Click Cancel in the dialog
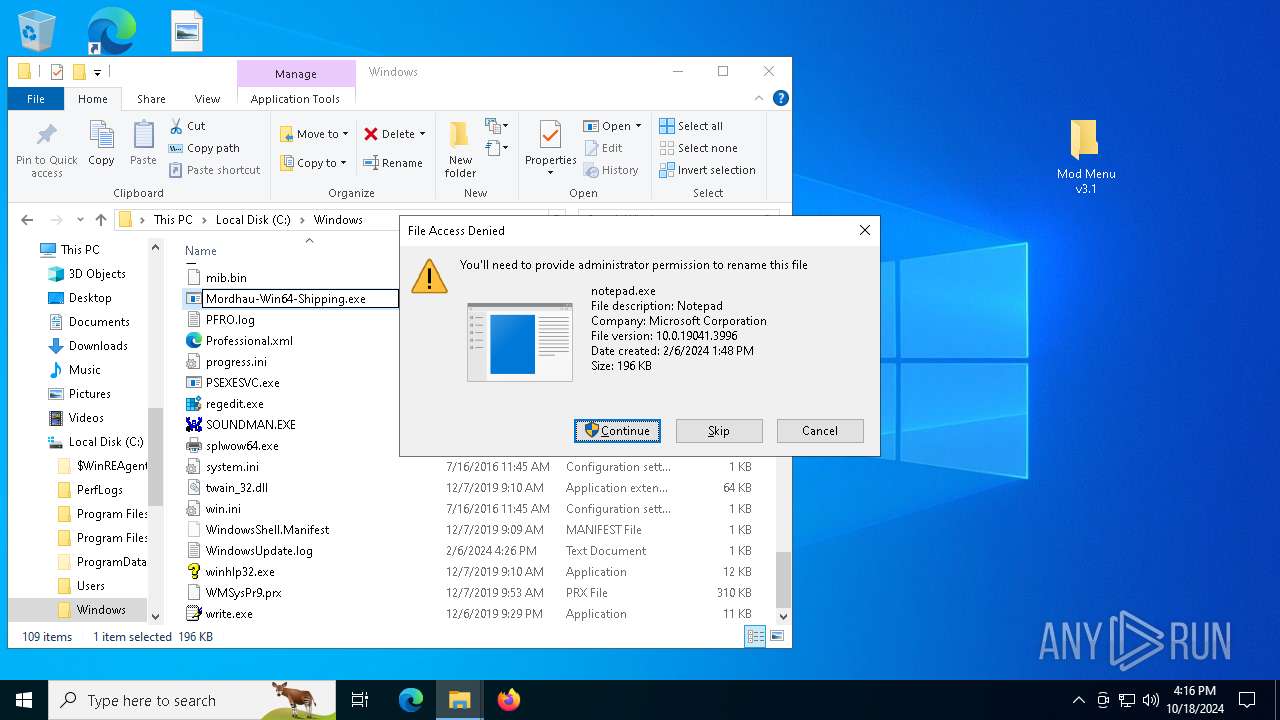Screen dimensions: 1280x720 pyautogui.click(x=820, y=431)
